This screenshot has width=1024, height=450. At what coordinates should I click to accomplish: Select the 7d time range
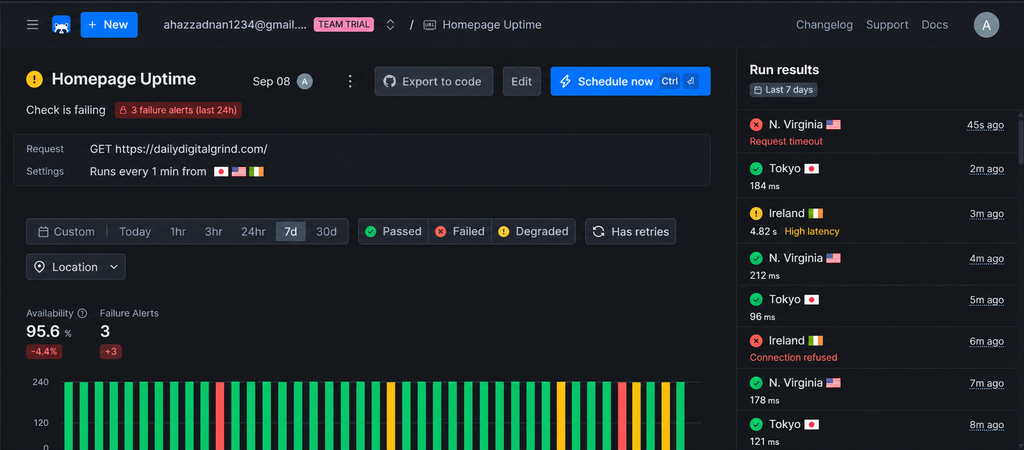tap(291, 231)
